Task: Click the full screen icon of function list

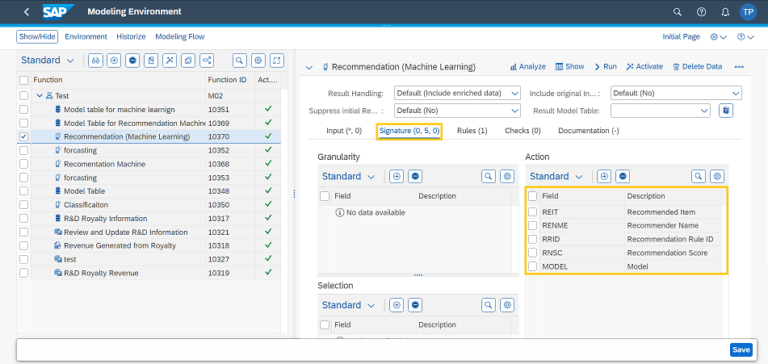Action: (277, 60)
